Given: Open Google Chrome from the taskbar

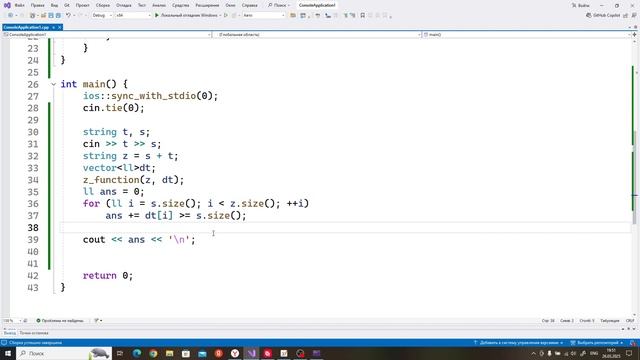Looking at the screenshot, I should coord(153,353).
